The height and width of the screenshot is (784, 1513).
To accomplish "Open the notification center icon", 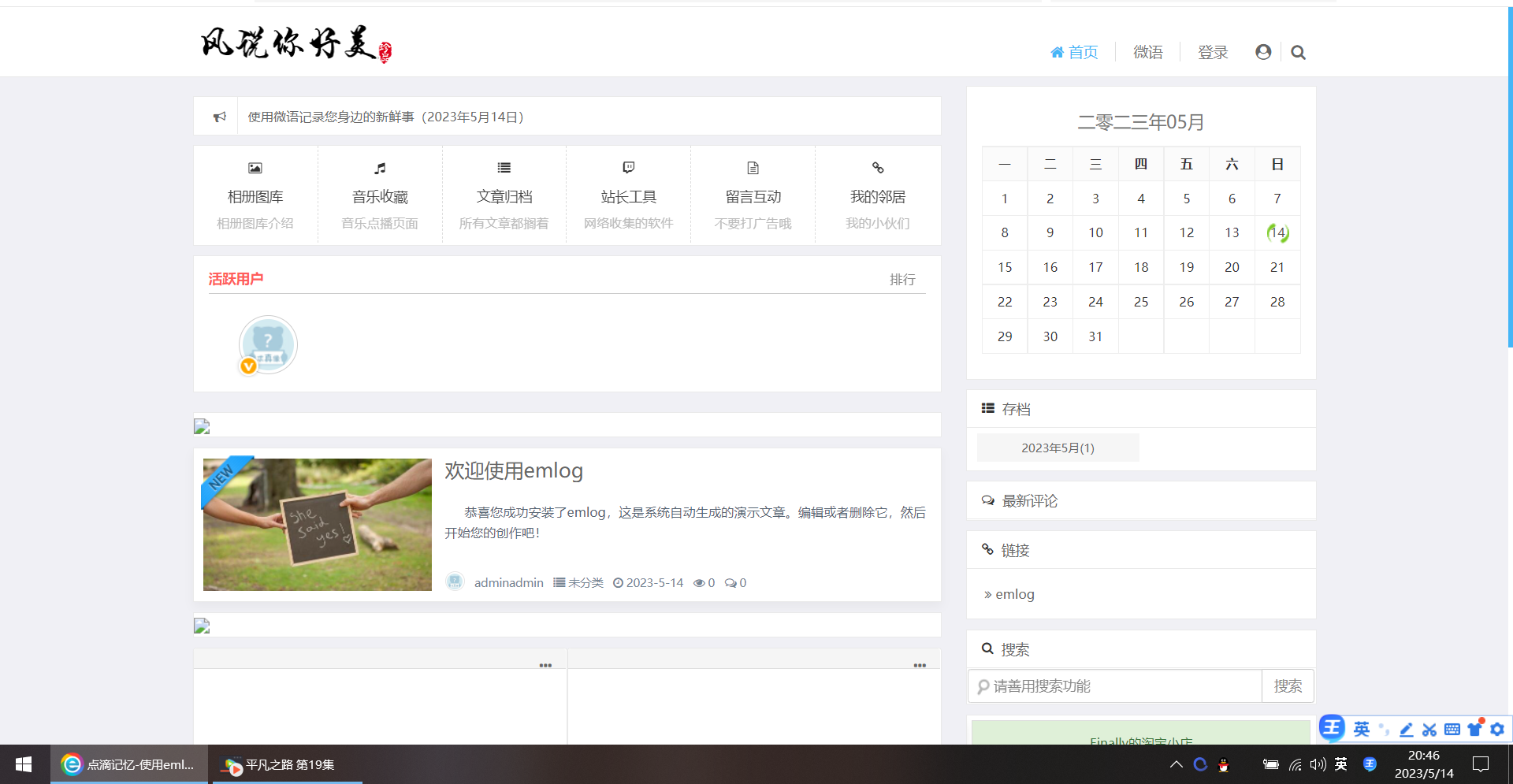I will point(1481,764).
